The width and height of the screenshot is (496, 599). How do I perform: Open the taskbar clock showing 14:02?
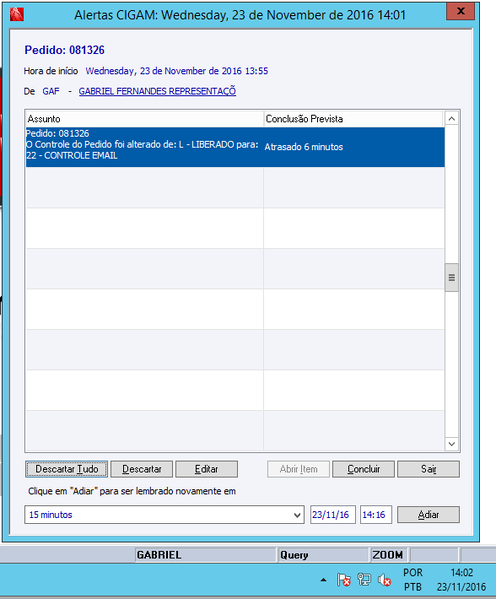pyautogui.click(x=461, y=580)
